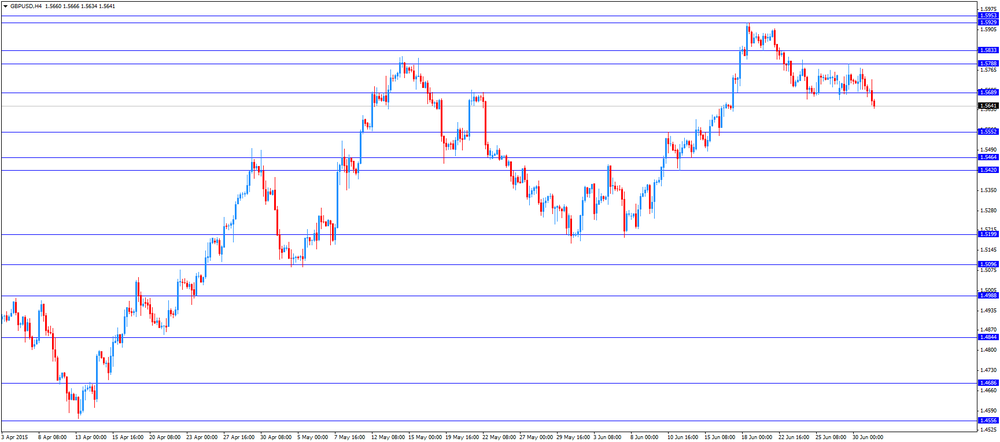Click the 1.5788 level label

click(x=989, y=63)
